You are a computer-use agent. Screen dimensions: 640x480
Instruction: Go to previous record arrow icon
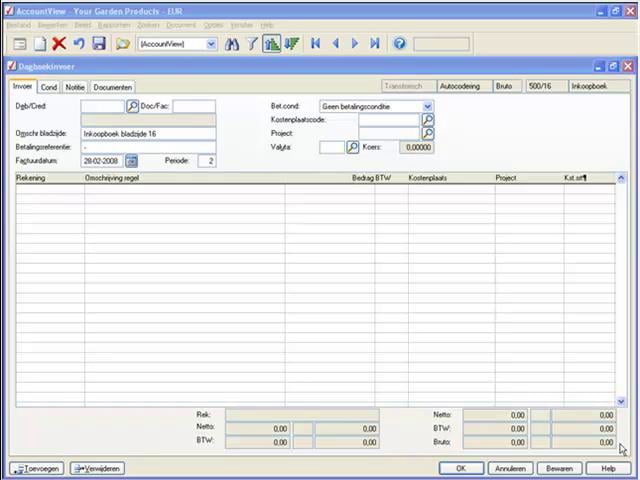tap(336, 43)
